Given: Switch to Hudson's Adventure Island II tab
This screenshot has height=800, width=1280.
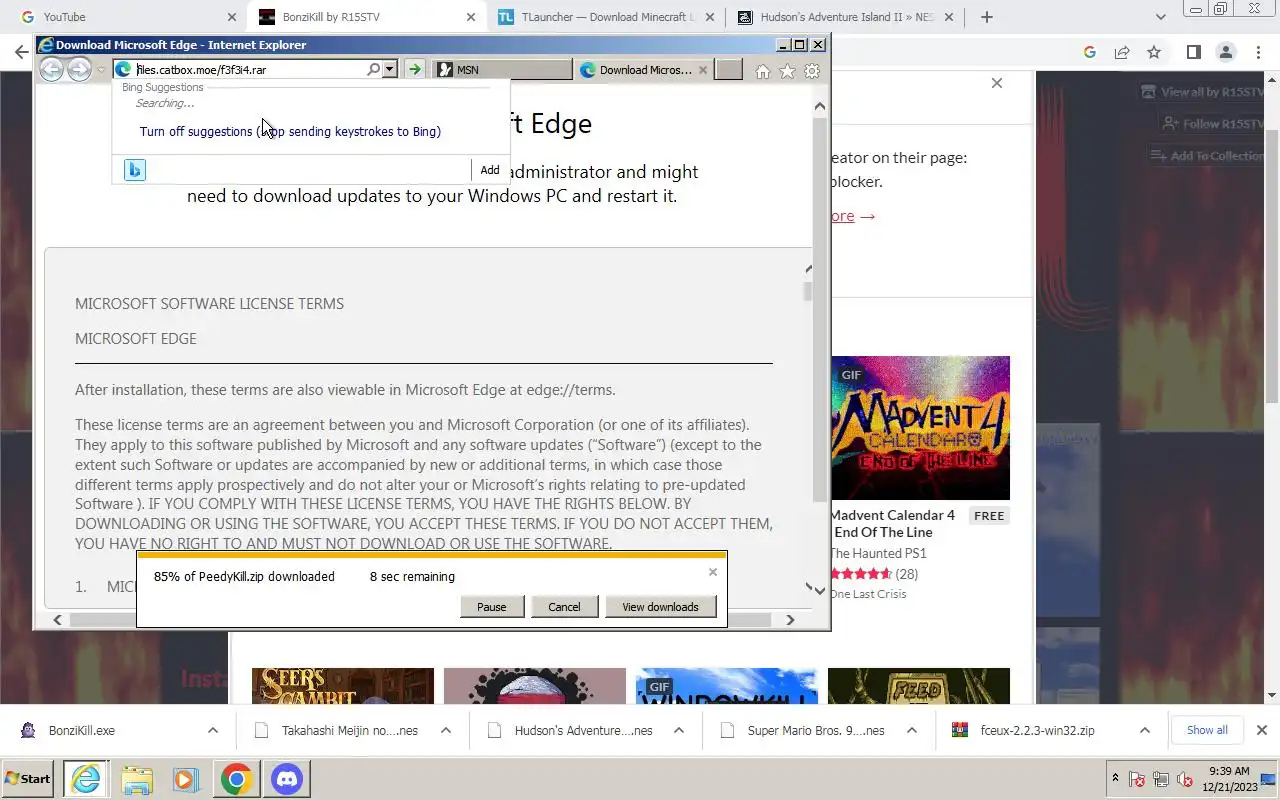Looking at the screenshot, I should (846, 17).
